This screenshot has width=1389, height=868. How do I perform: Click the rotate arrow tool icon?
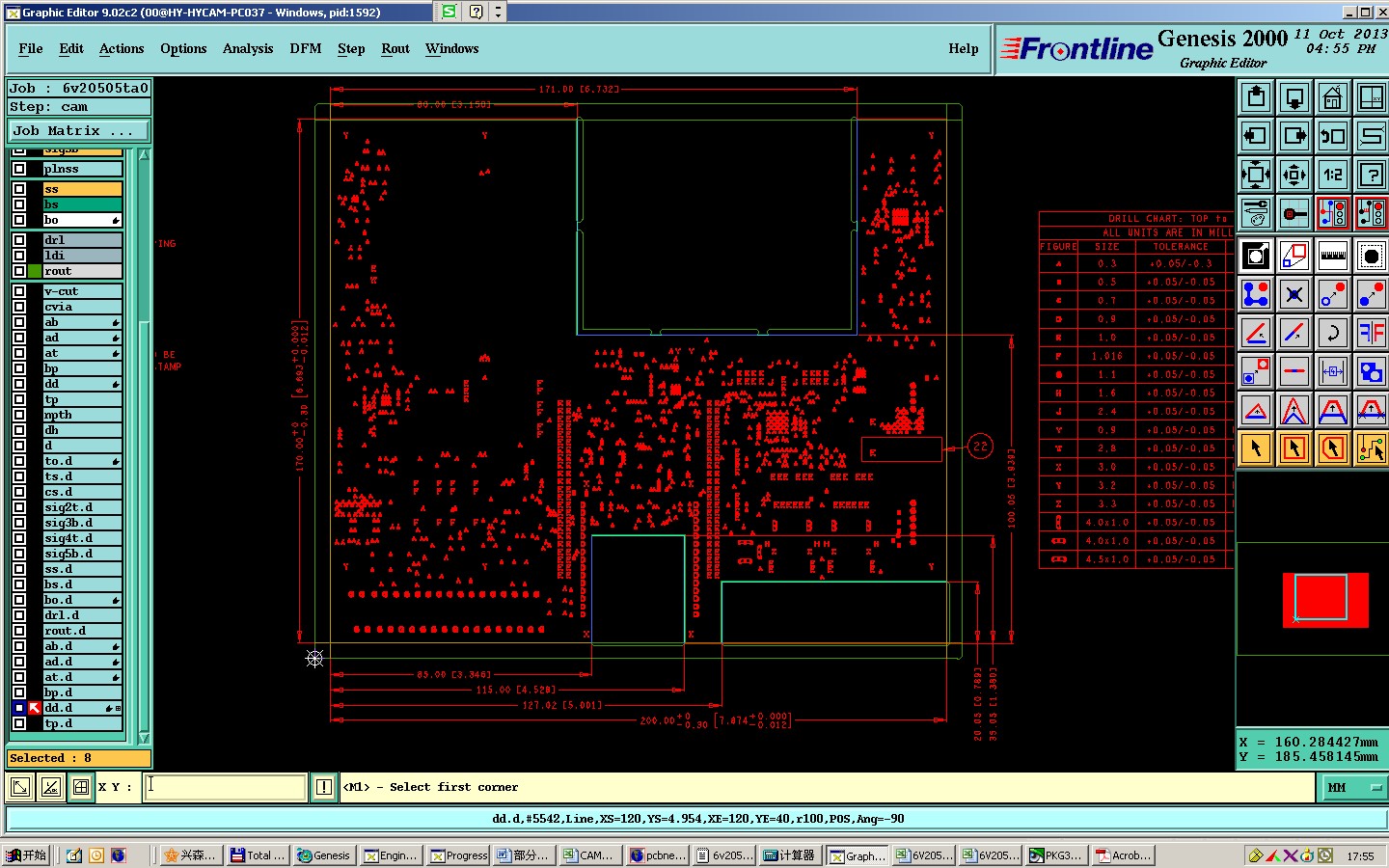coord(1333,333)
